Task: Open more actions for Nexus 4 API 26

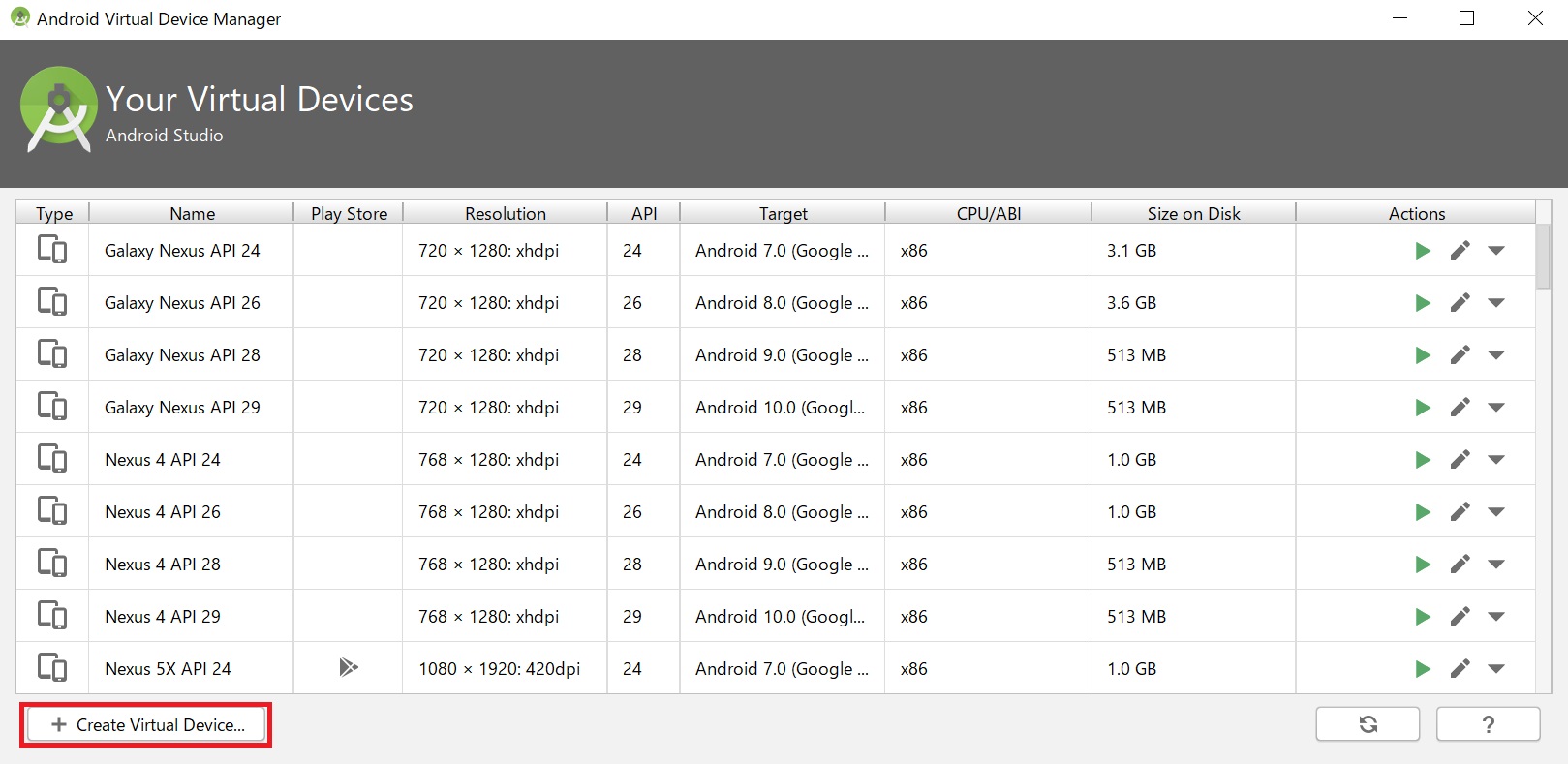Action: tap(1496, 512)
